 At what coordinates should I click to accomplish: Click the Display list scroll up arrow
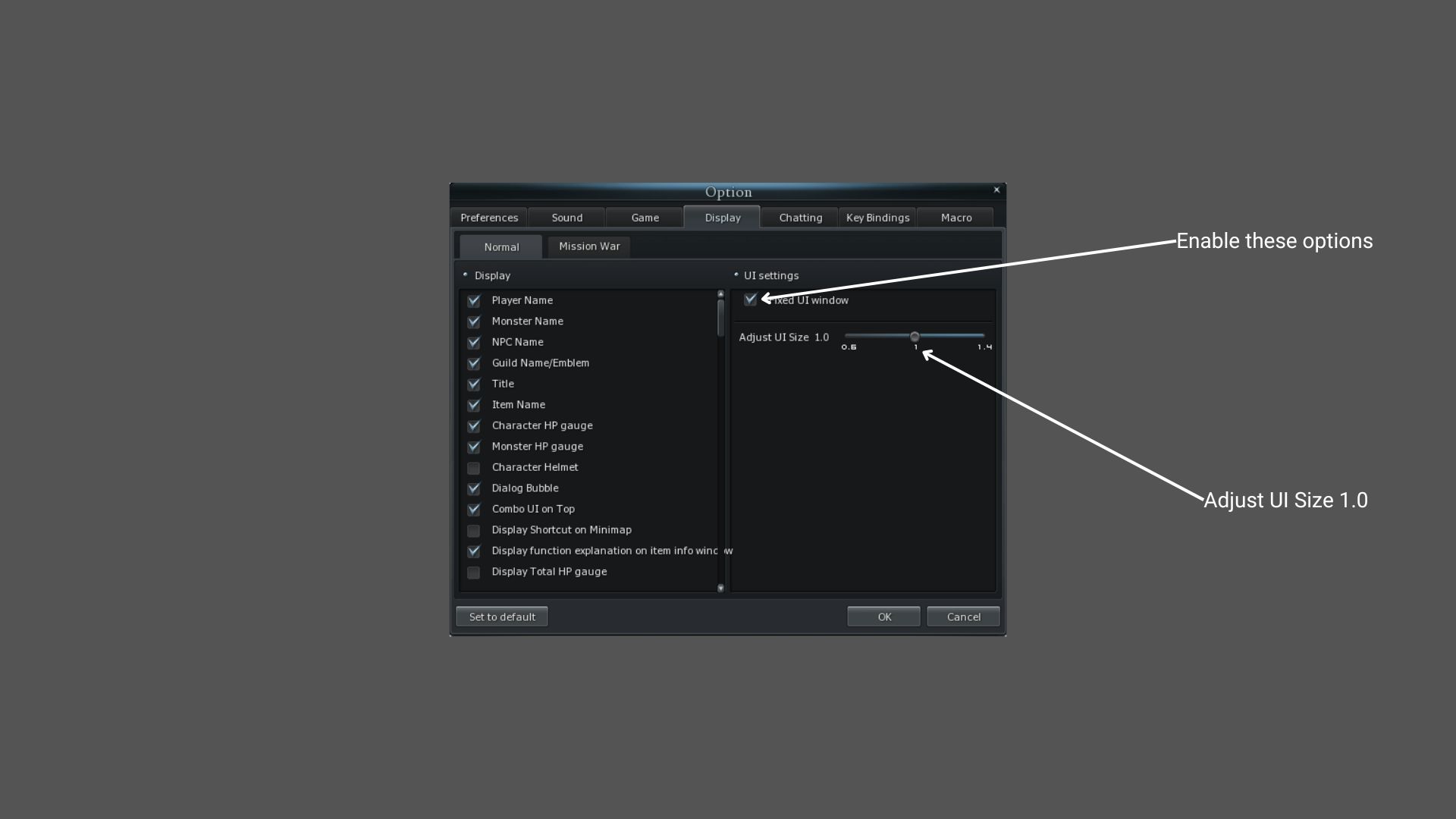[720, 294]
